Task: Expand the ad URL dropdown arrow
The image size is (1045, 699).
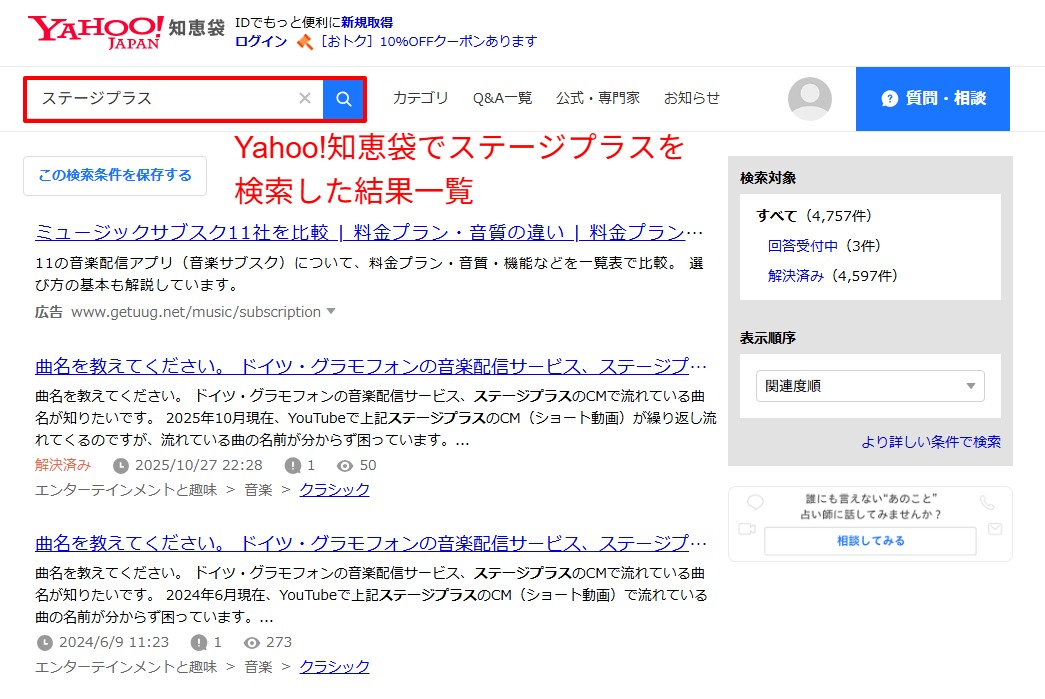Action: (x=331, y=311)
